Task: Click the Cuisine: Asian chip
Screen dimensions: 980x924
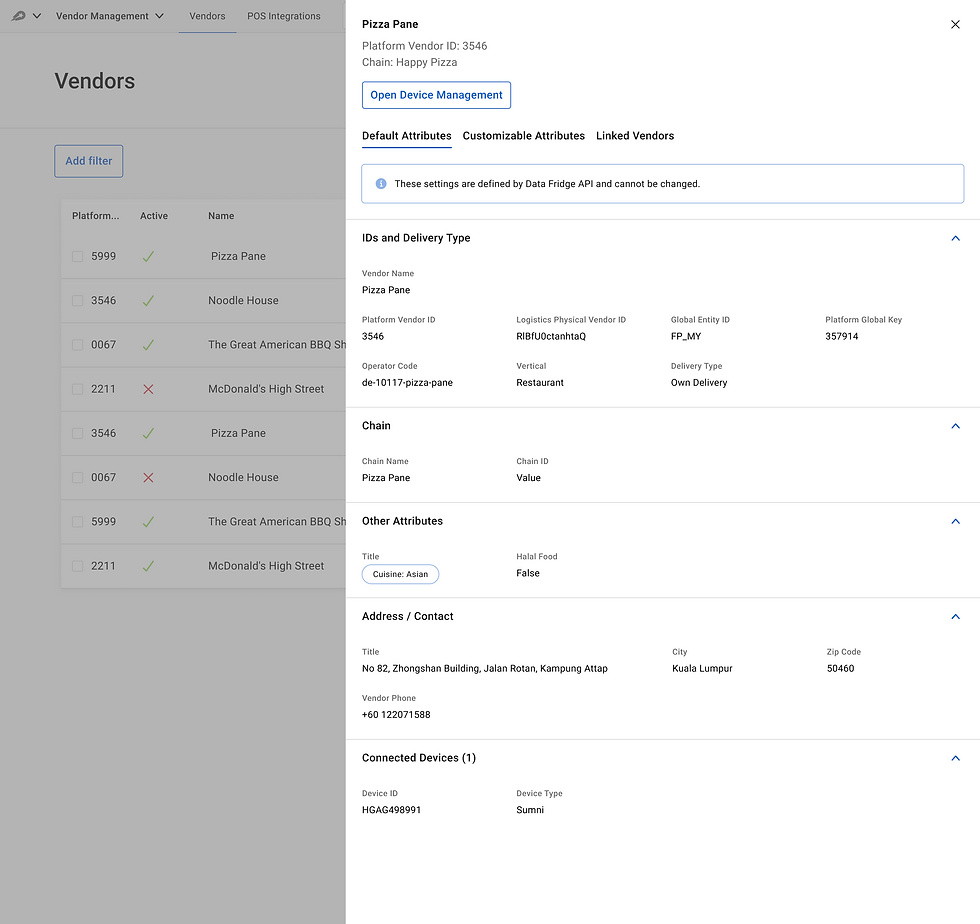Action: pyautogui.click(x=400, y=574)
